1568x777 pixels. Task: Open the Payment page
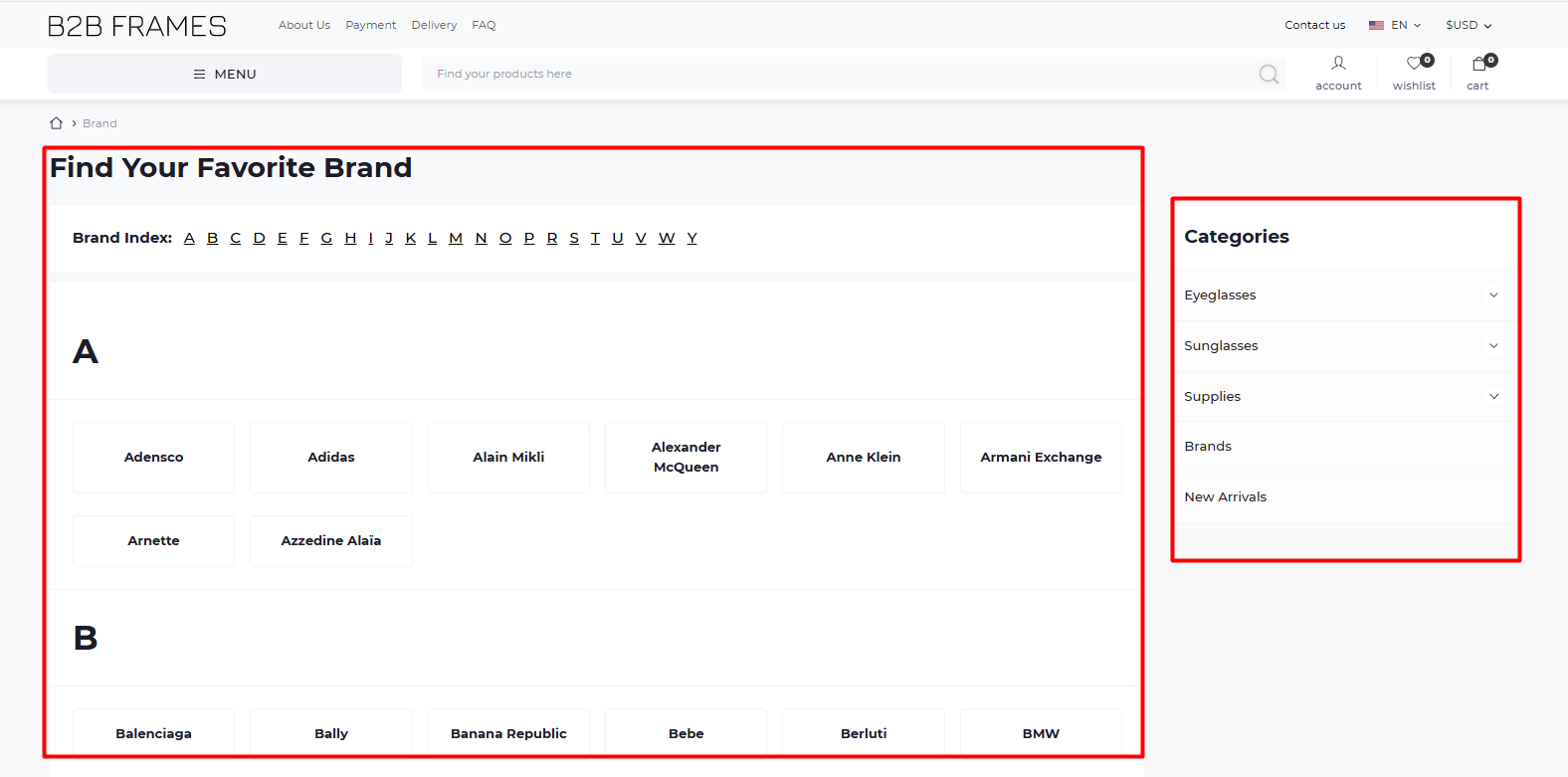pos(371,25)
